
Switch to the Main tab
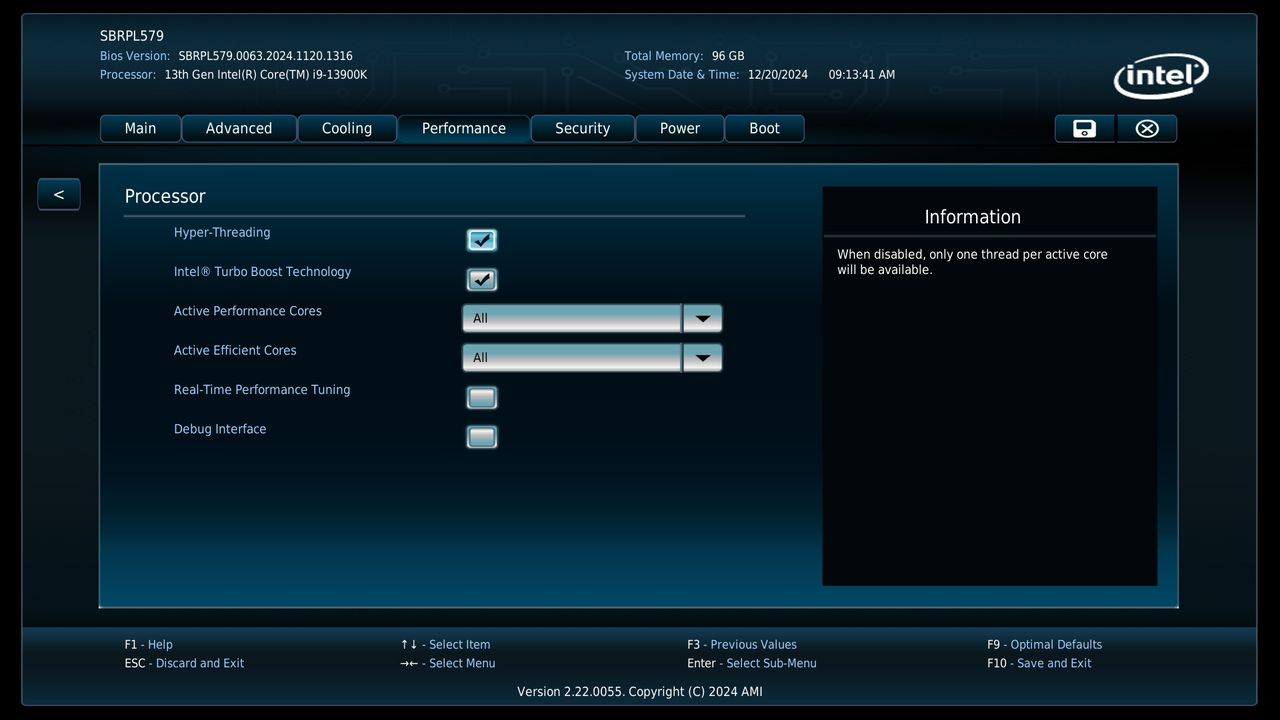pyautogui.click(x=140, y=128)
